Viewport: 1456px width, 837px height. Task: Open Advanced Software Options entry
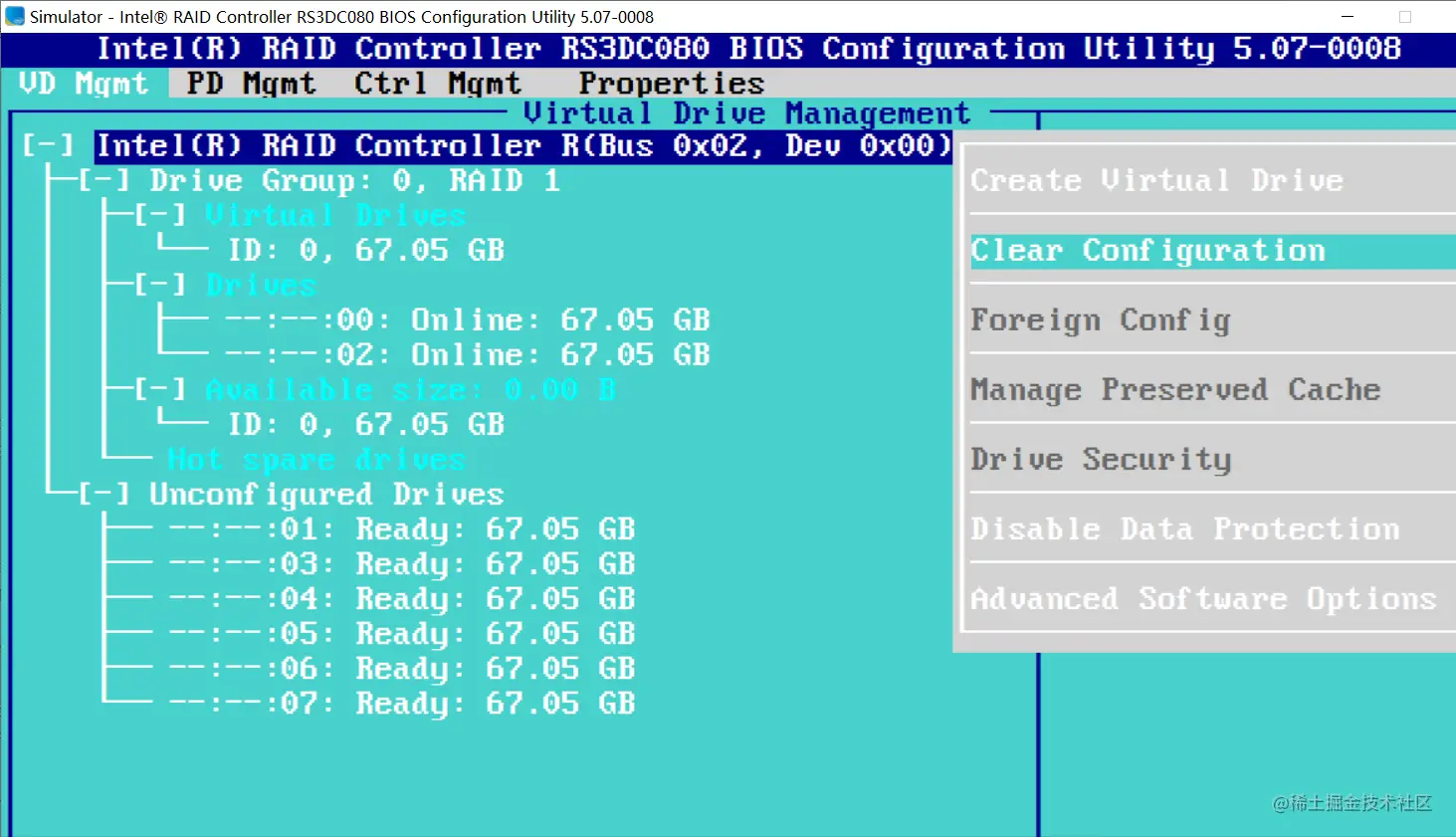(1203, 599)
